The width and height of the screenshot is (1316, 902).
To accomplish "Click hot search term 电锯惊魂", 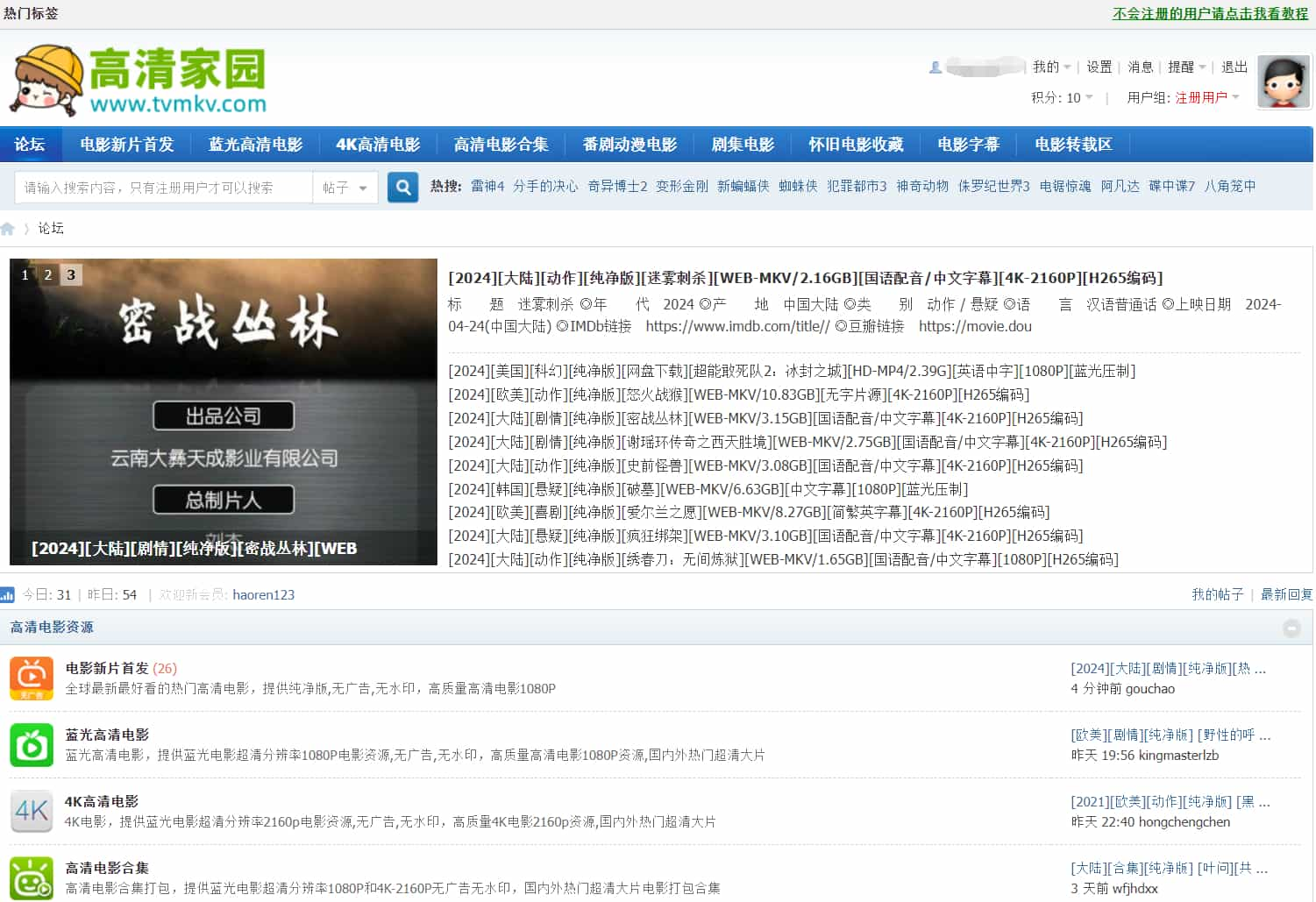I will click(x=1065, y=186).
